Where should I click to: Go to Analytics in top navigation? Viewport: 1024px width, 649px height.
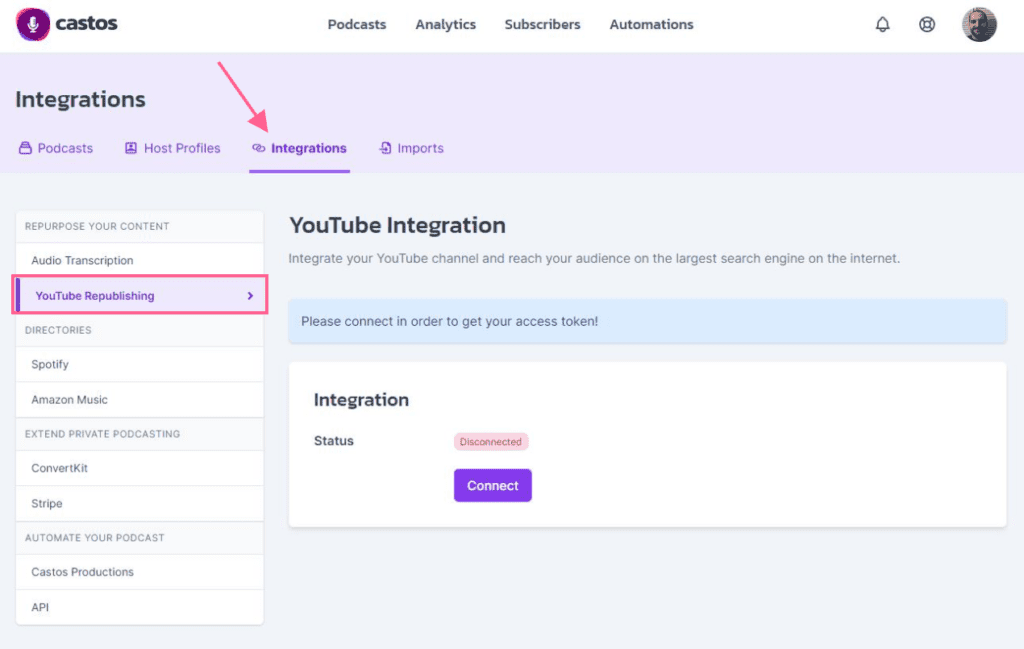(445, 24)
